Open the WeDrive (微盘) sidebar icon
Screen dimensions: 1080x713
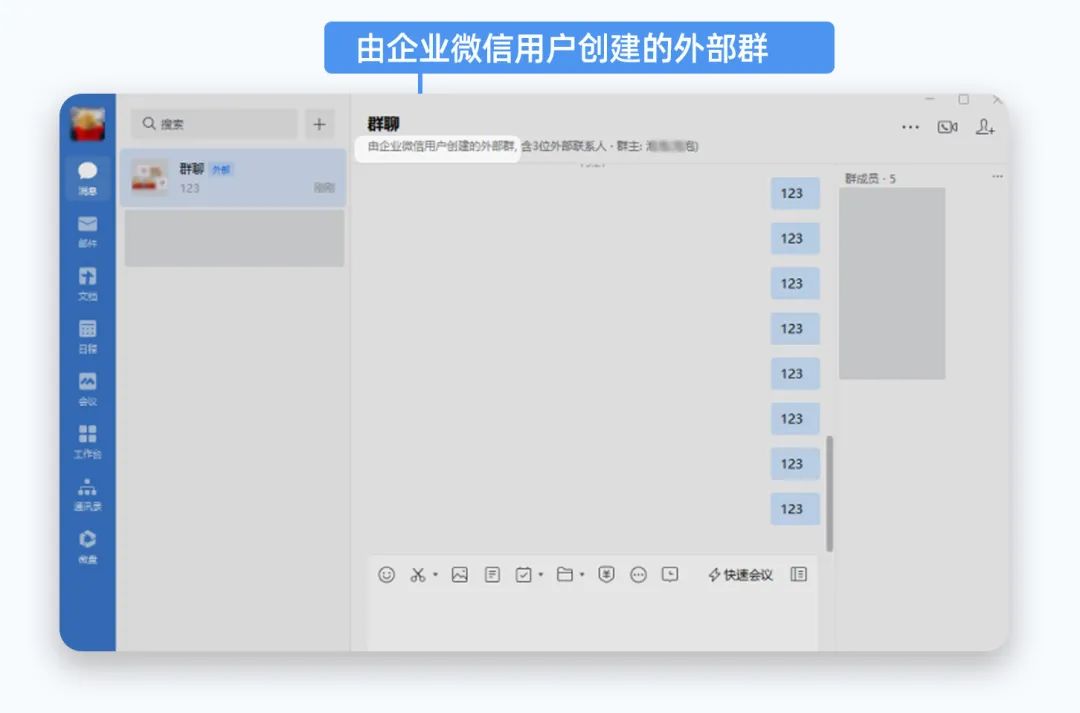(x=87, y=546)
